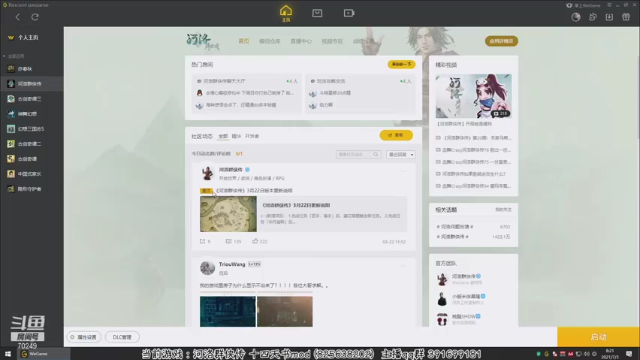Open the main menu icon in title bar
Screen dimensions: 640x360
(x=609, y=5)
